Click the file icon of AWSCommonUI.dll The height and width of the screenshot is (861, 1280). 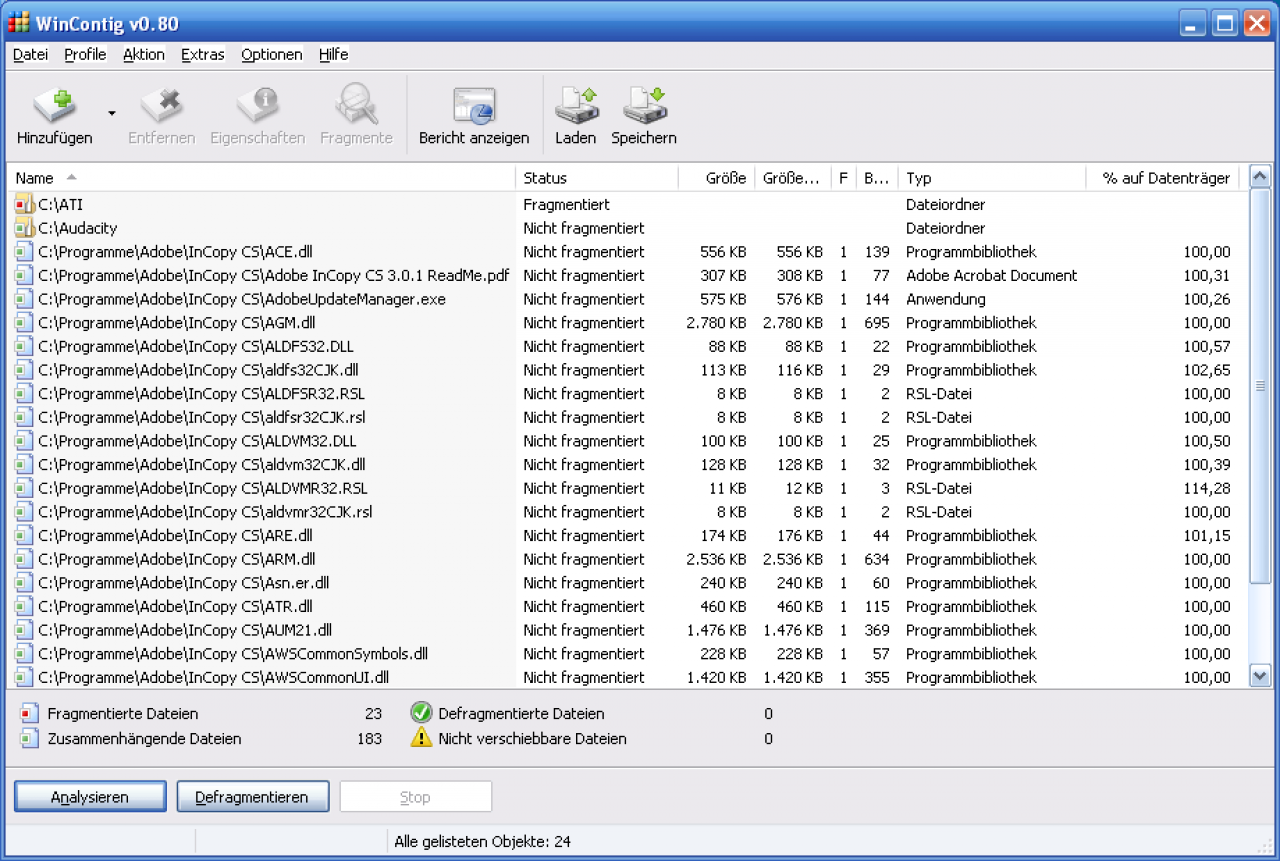(x=25, y=677)
